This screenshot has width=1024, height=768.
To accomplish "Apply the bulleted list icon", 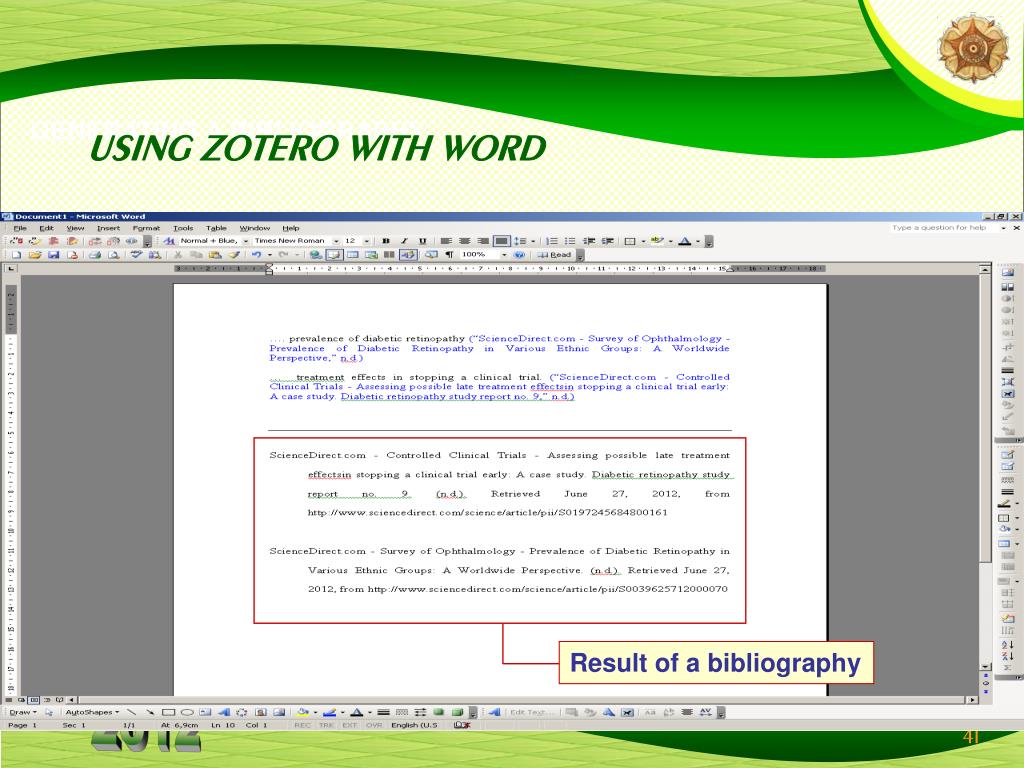I will [x=569, y=241].
